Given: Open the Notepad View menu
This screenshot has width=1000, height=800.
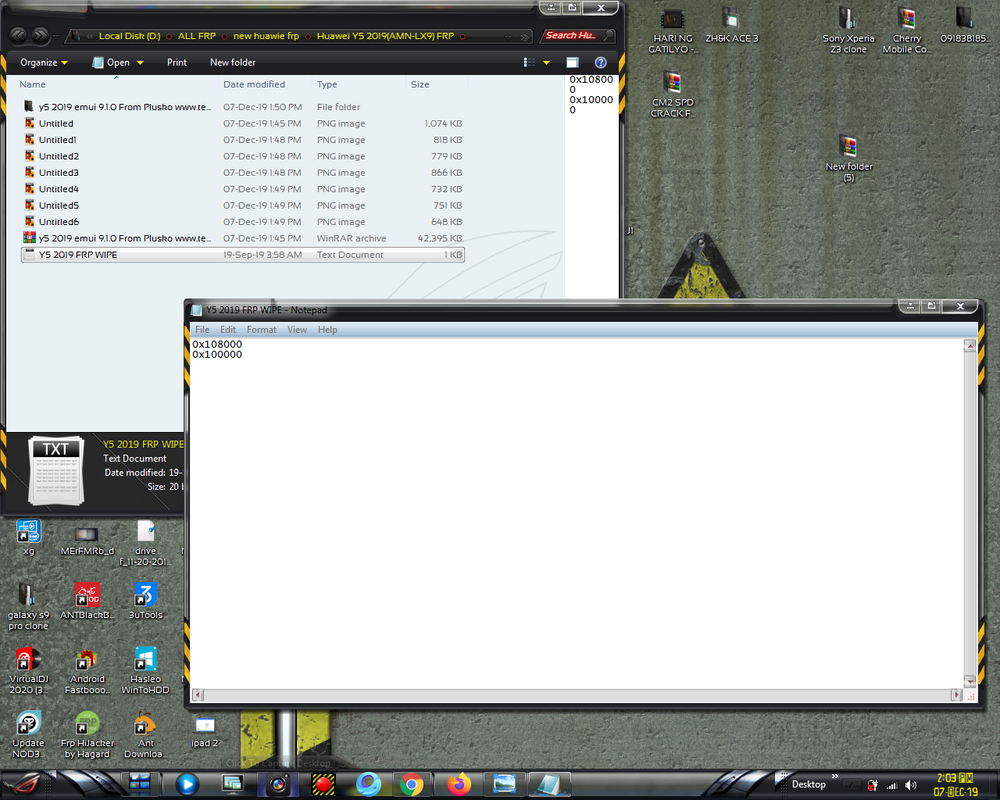Looking at the screenshot, I should 297,330.
